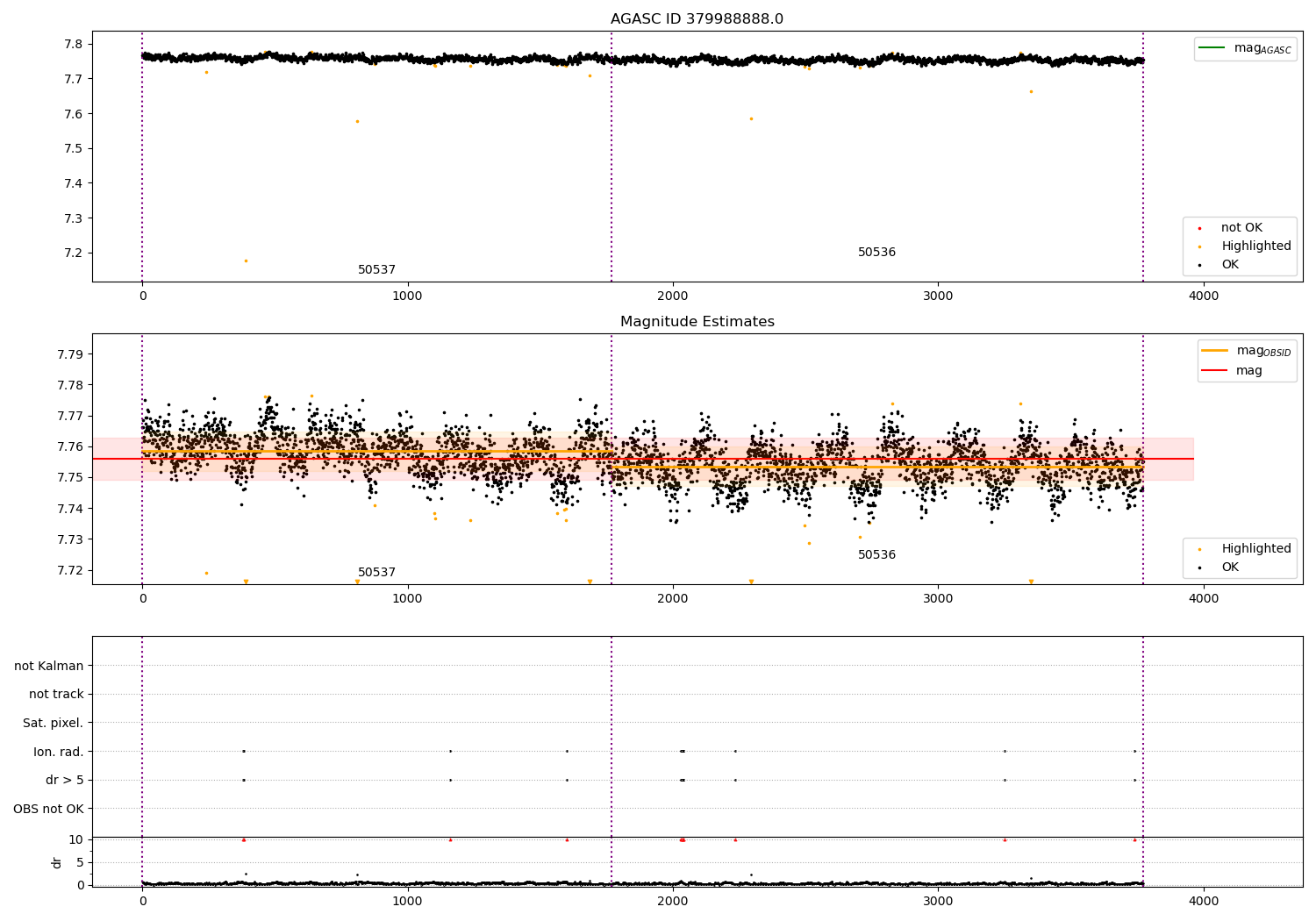
Task: Click the '7.76' tick on the middle plot y-axis
Action: [x=70, y=447]
